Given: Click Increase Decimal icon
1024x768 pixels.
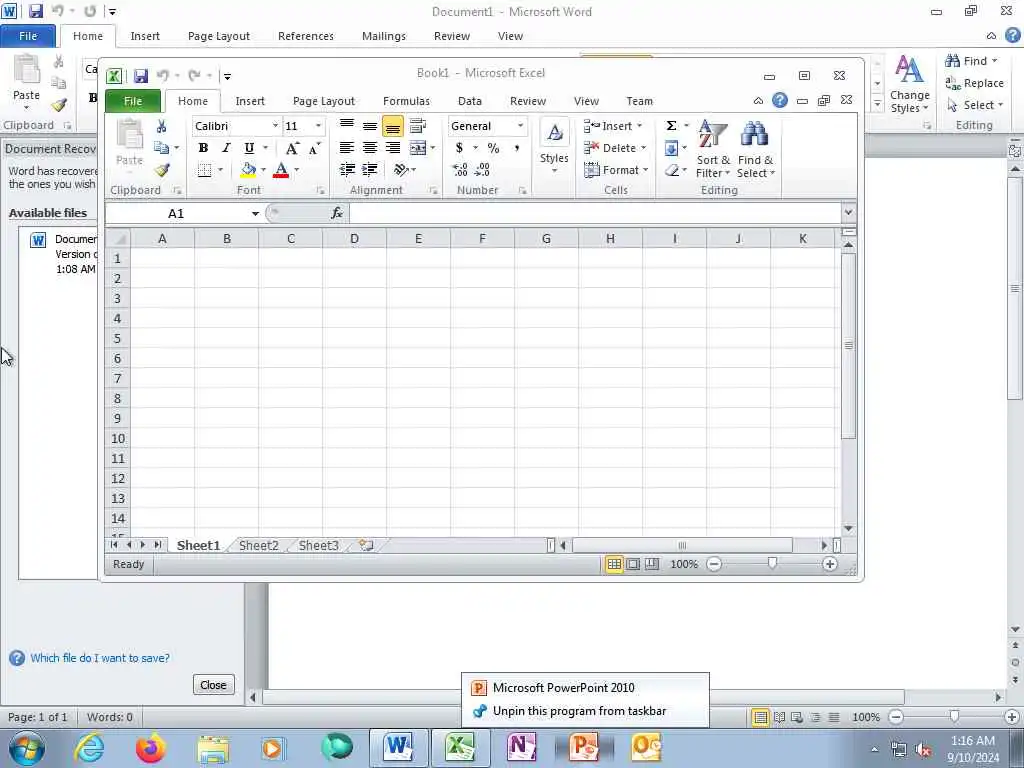Looking at the screenshot, I should click(x=460, y=170).
